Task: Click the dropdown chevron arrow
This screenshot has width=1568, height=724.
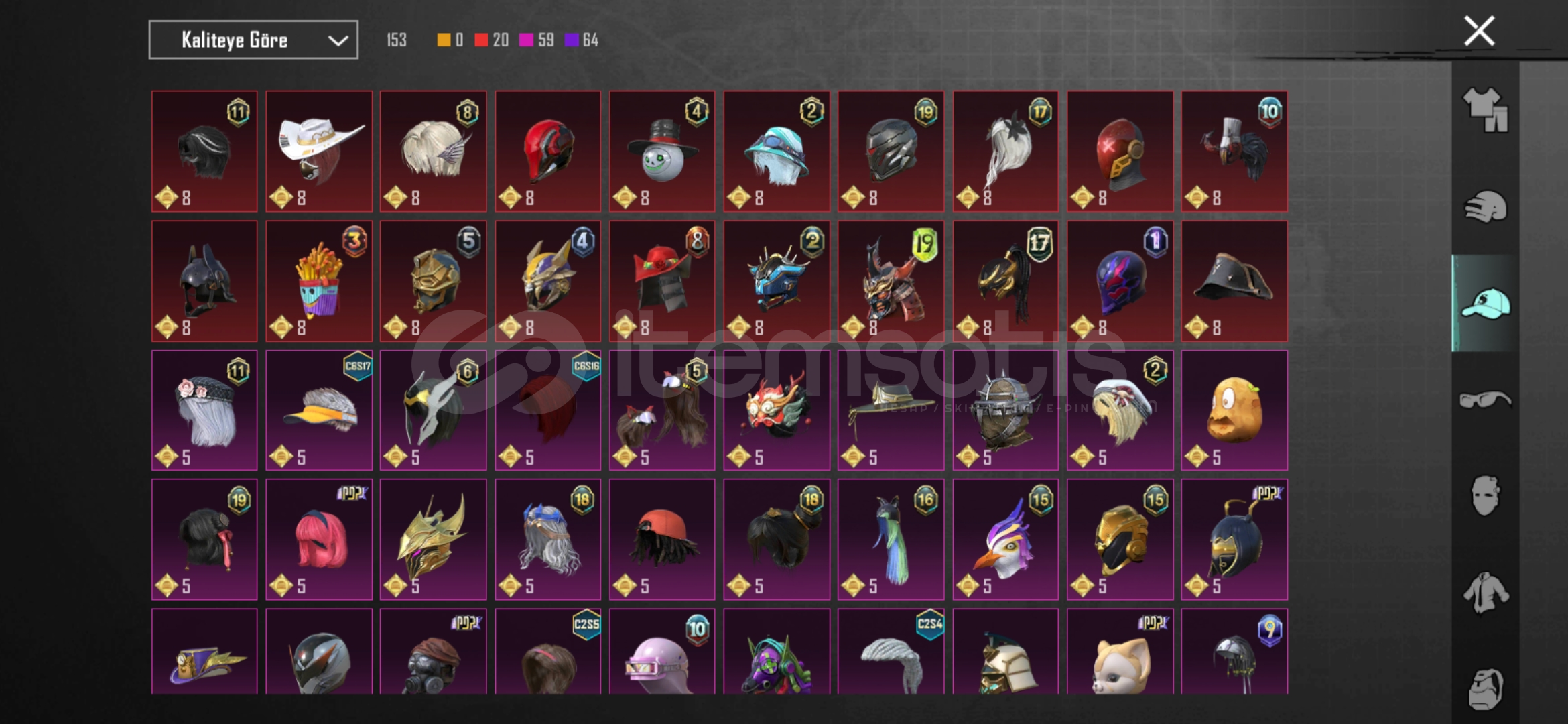Action: 338,41
